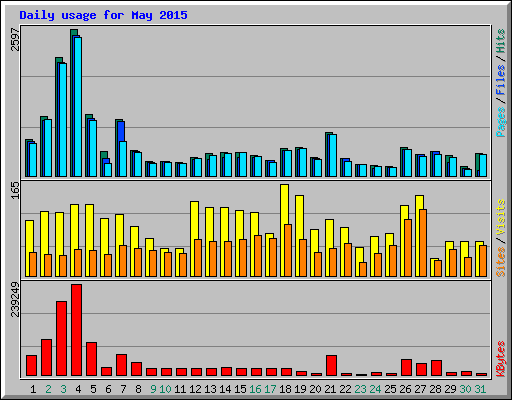Click day 21 on the x-axis

(x=330, y=389)
